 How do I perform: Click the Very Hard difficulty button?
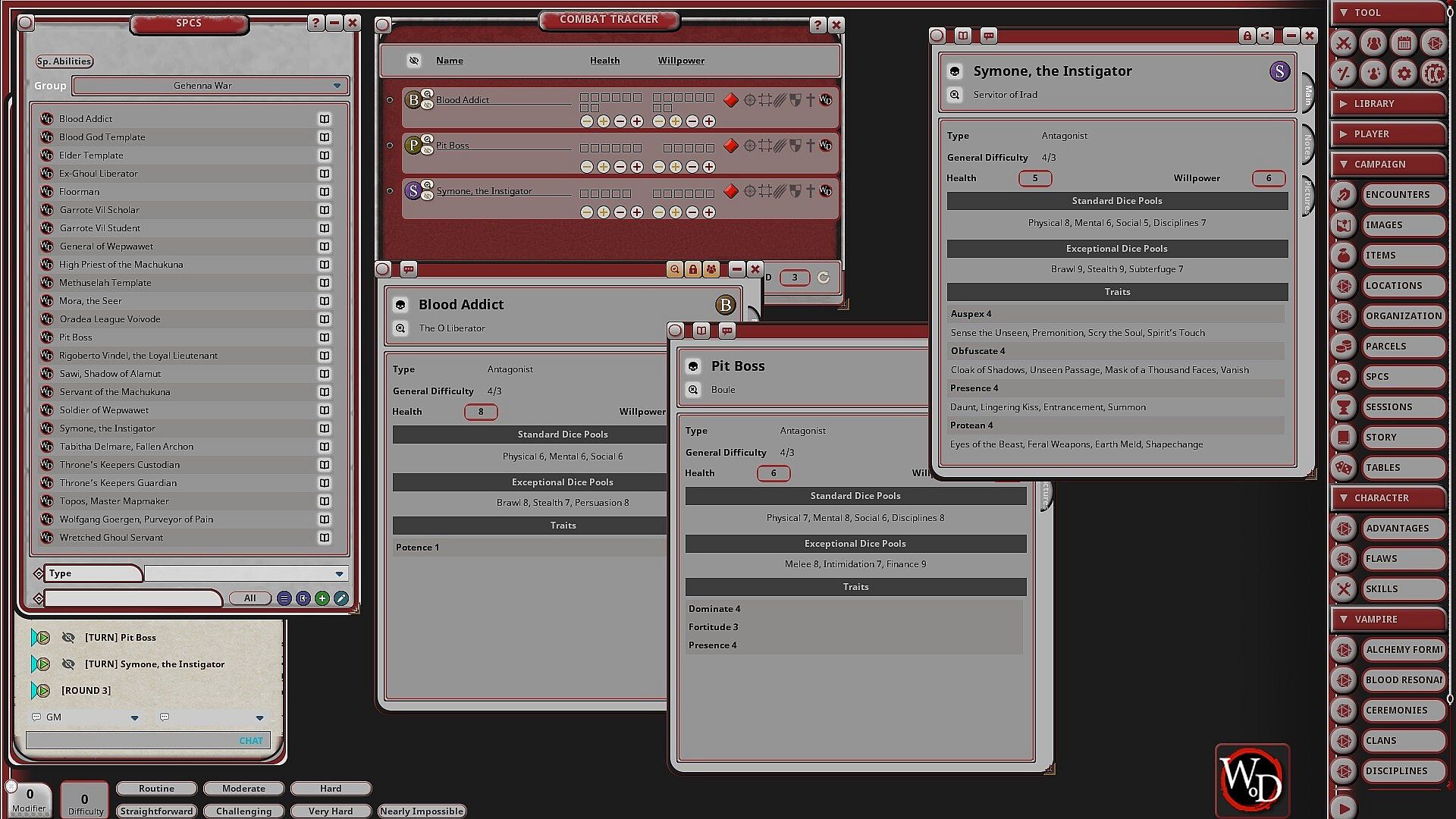[330, 811]
